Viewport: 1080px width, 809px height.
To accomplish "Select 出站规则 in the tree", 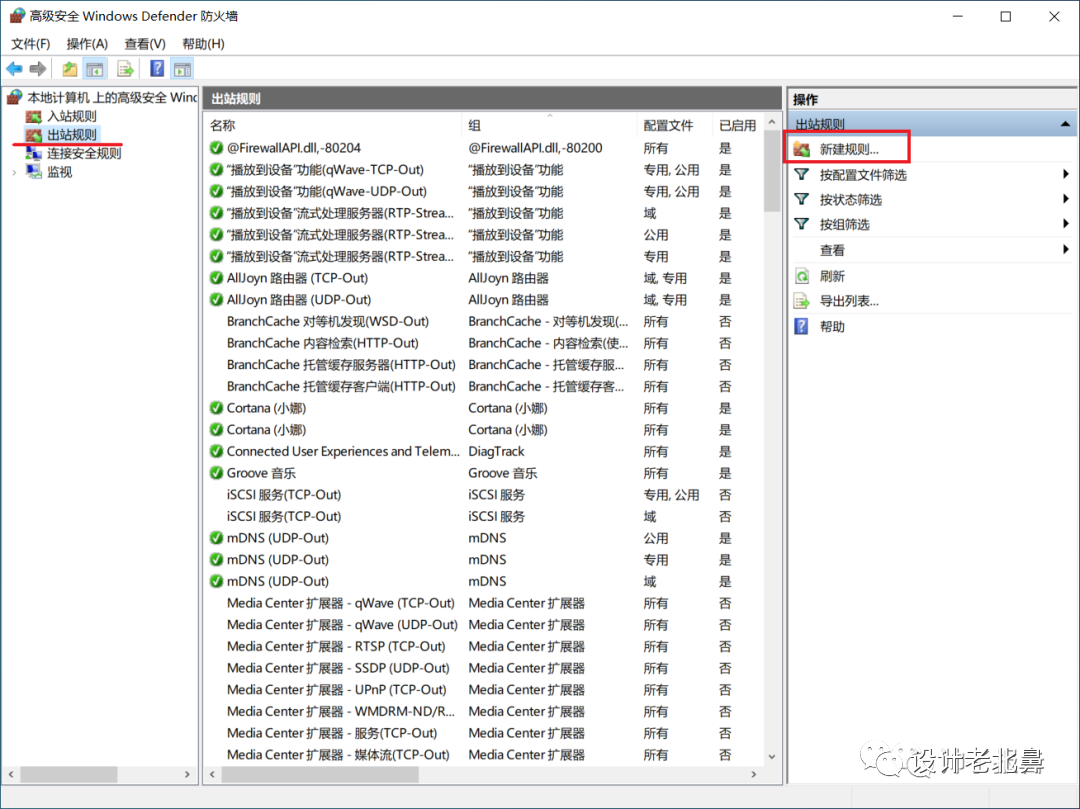I will (x=72, y=134).
